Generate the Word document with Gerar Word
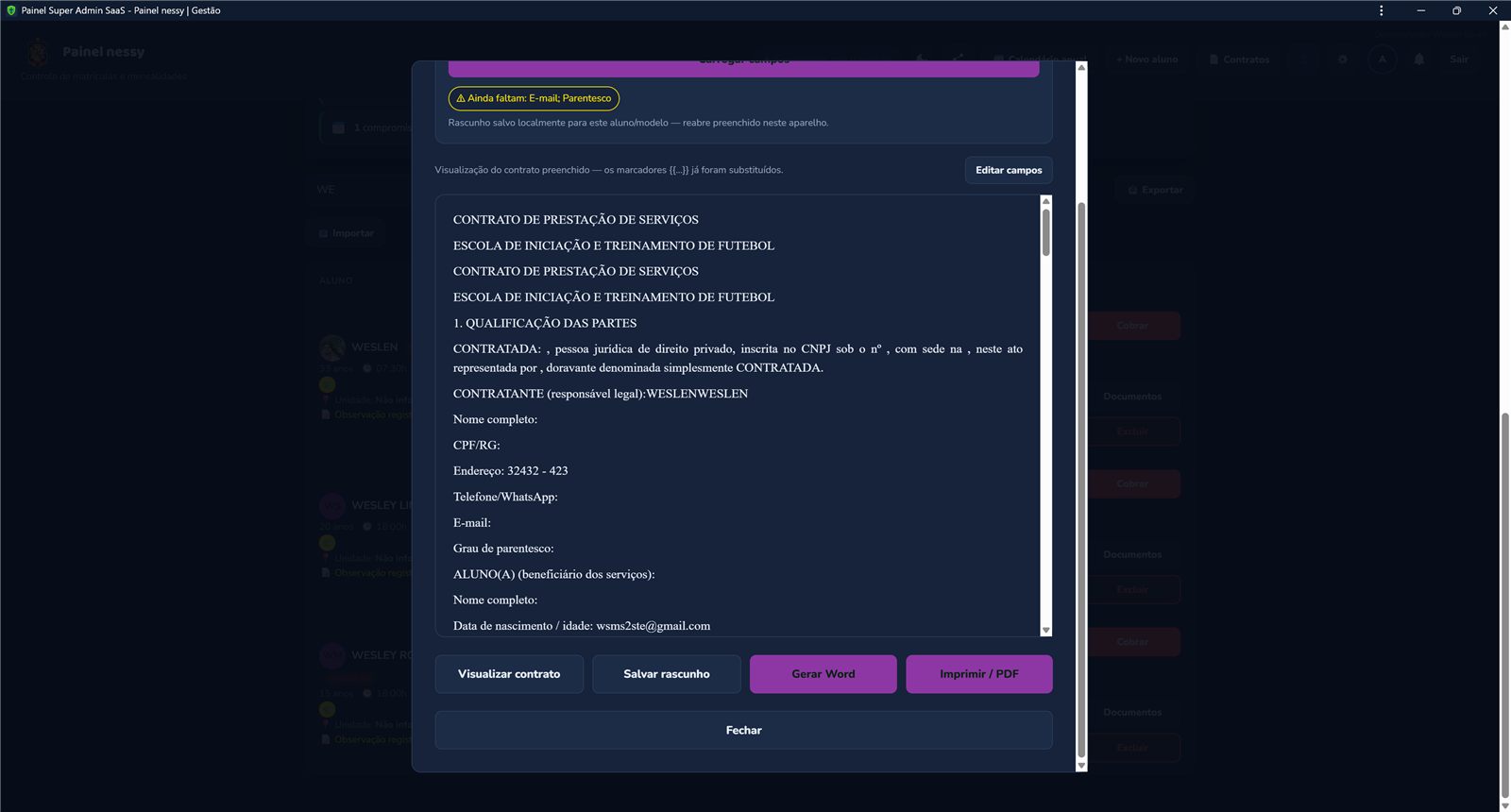The height and width of the screenshot is (812, 1511). click(823, 674)
